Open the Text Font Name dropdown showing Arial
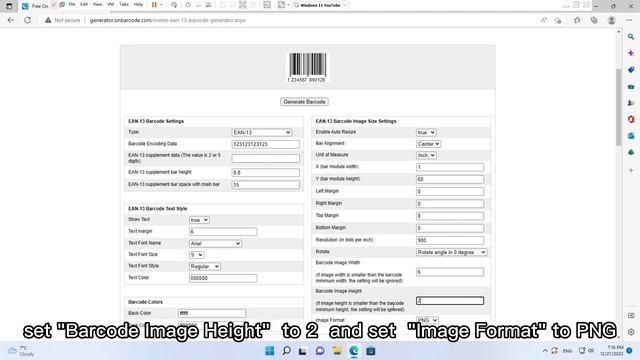640x360 pixels. [215, 244]
